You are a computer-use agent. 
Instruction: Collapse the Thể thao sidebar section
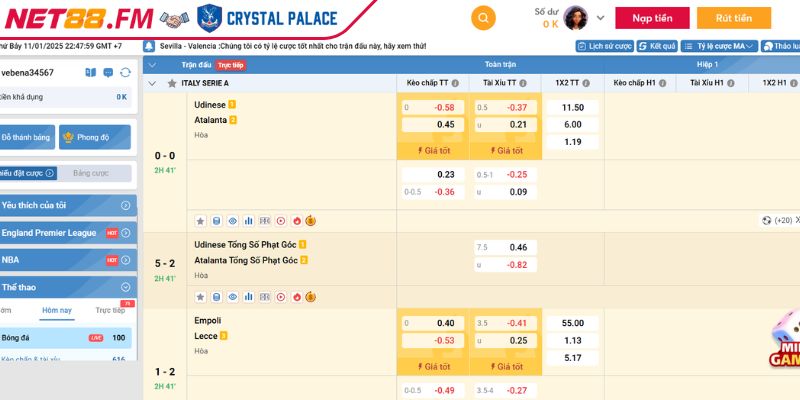point(125,287)
